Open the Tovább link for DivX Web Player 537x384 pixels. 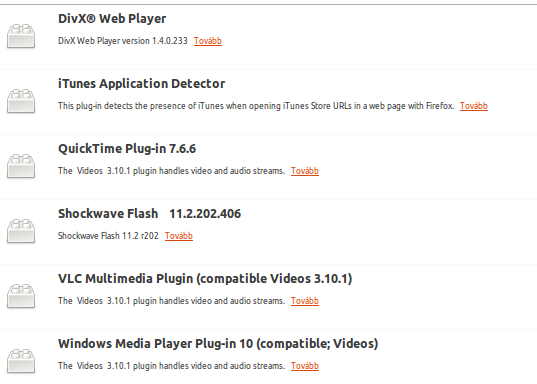[208, 41]
